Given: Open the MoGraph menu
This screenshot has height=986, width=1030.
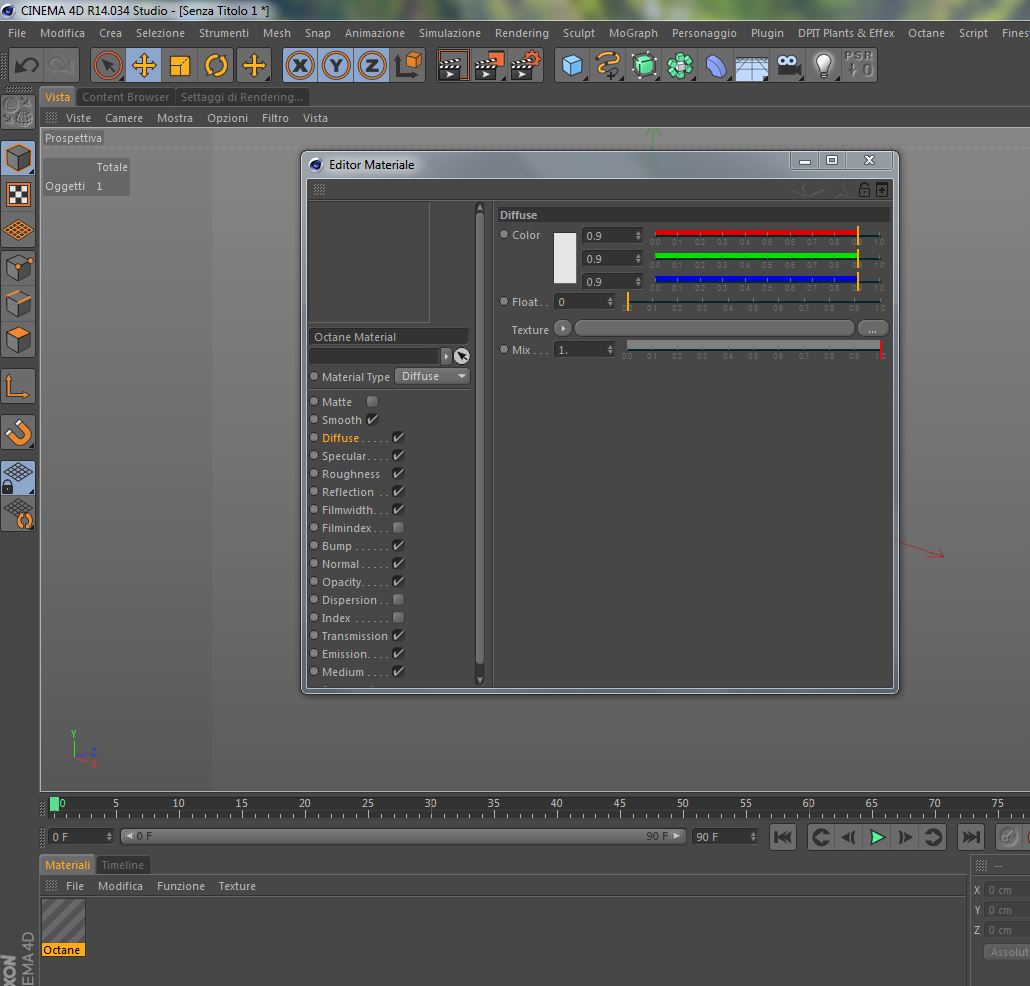Looking at the screenshot, I should pos(633,33).
